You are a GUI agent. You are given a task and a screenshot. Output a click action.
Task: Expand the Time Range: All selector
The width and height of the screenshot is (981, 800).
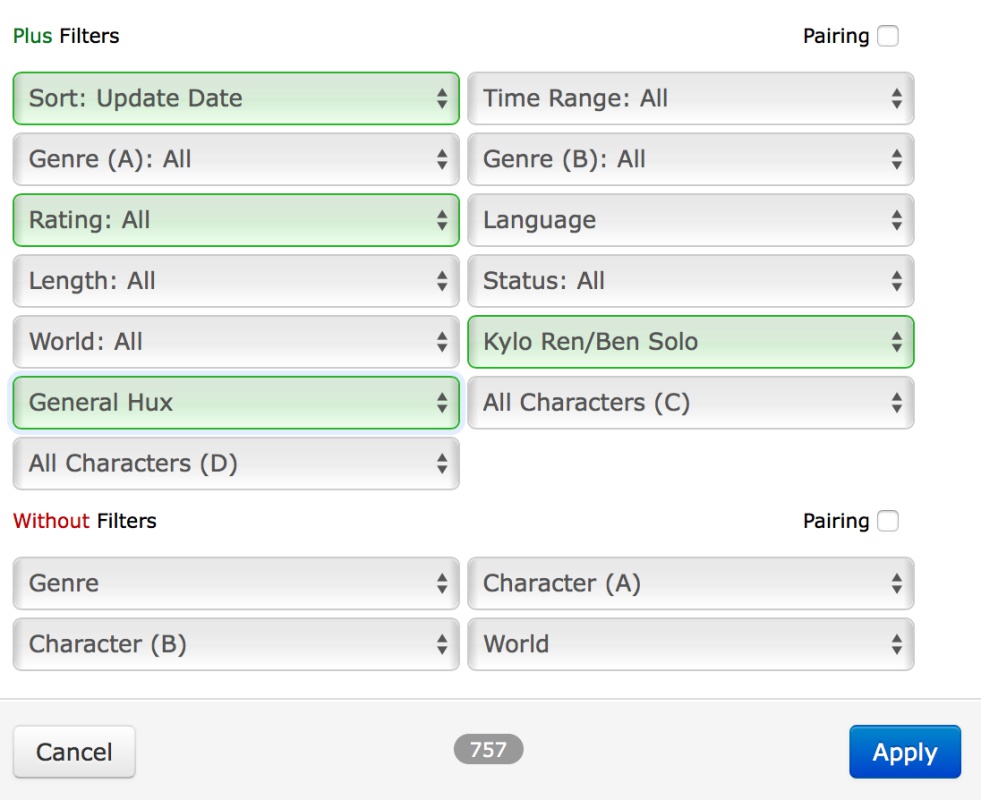coord(690,98)
